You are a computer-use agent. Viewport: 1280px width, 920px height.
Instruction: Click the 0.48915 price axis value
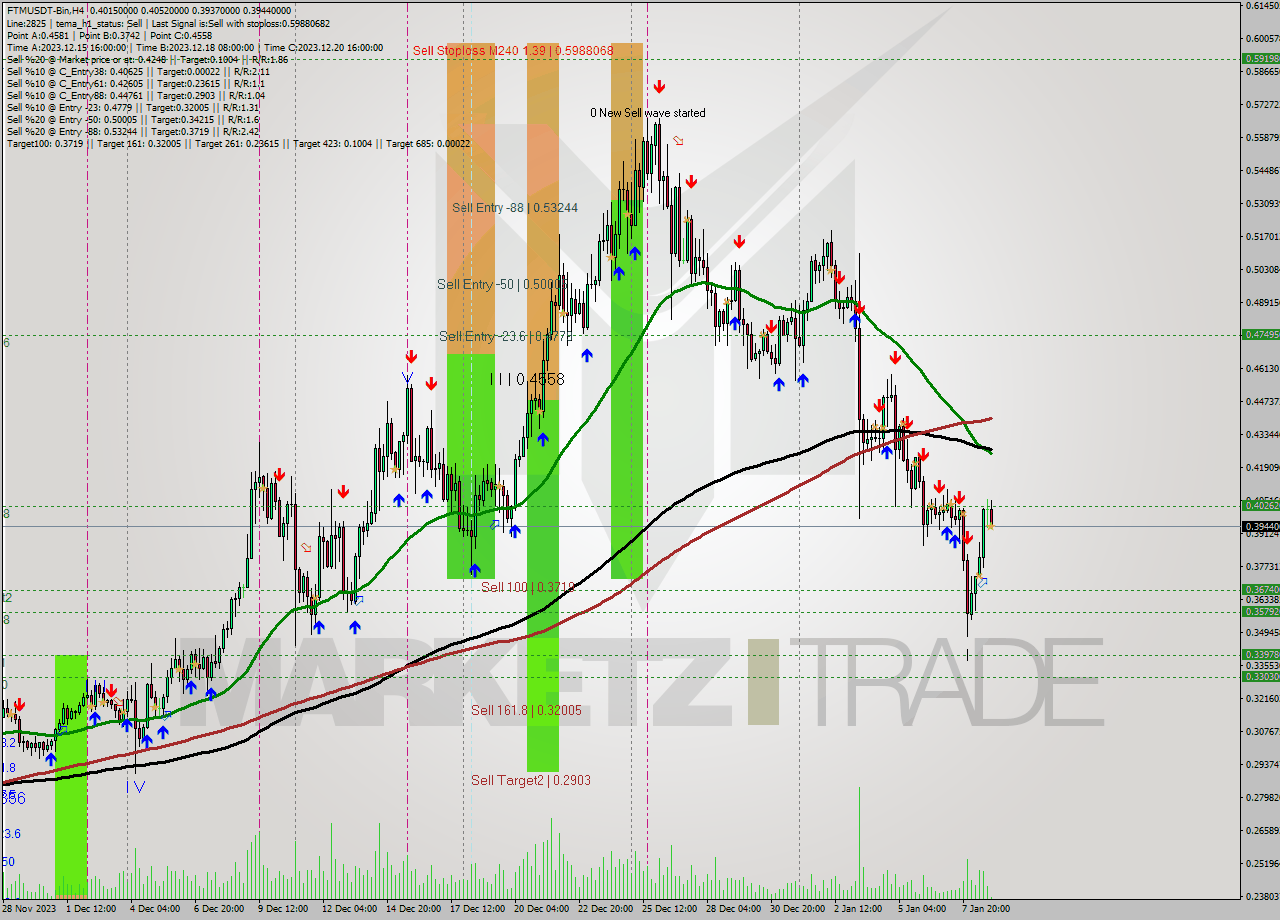coord(1262,302)
